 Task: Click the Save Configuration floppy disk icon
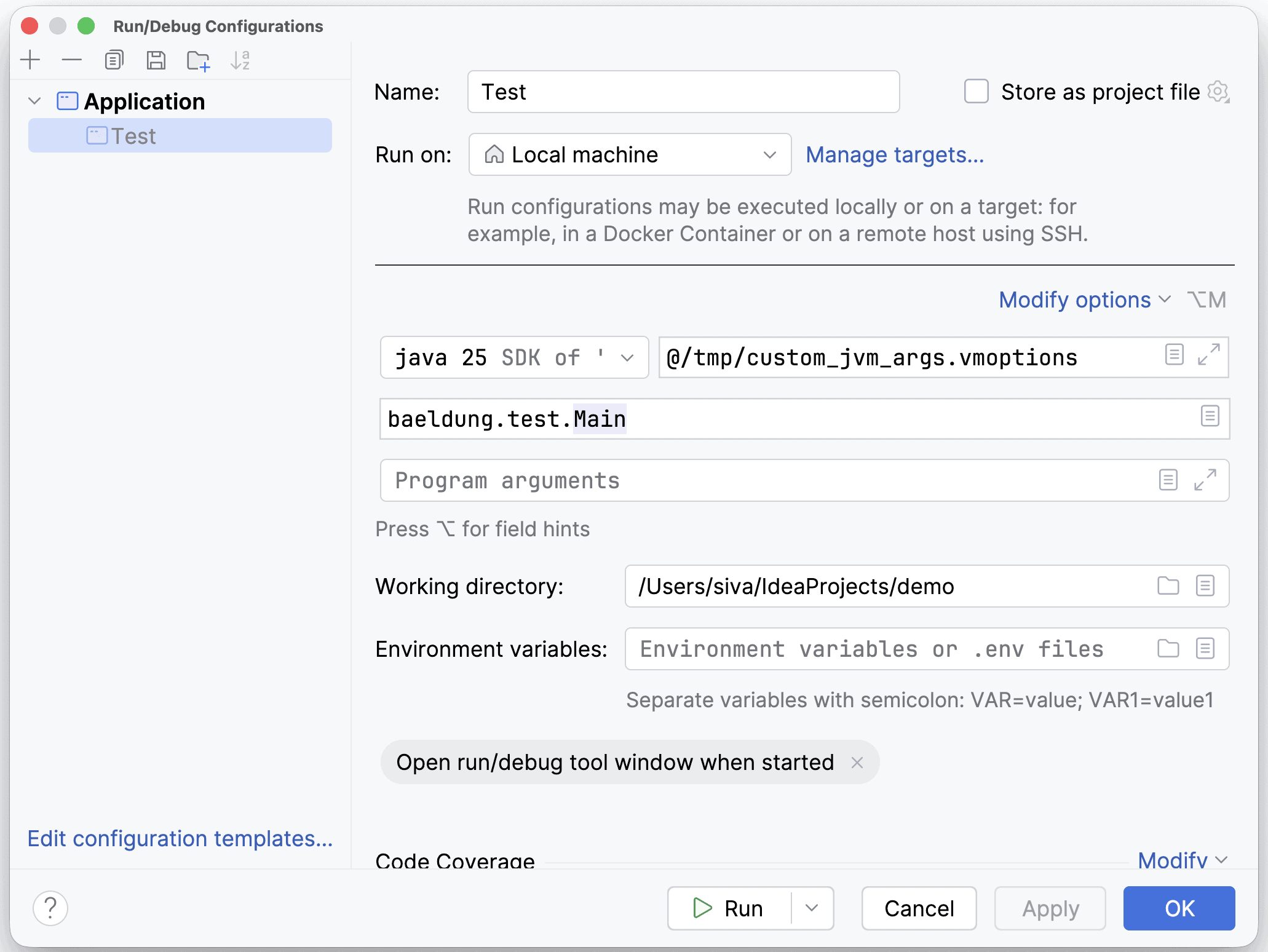click(x=156, y=60)
